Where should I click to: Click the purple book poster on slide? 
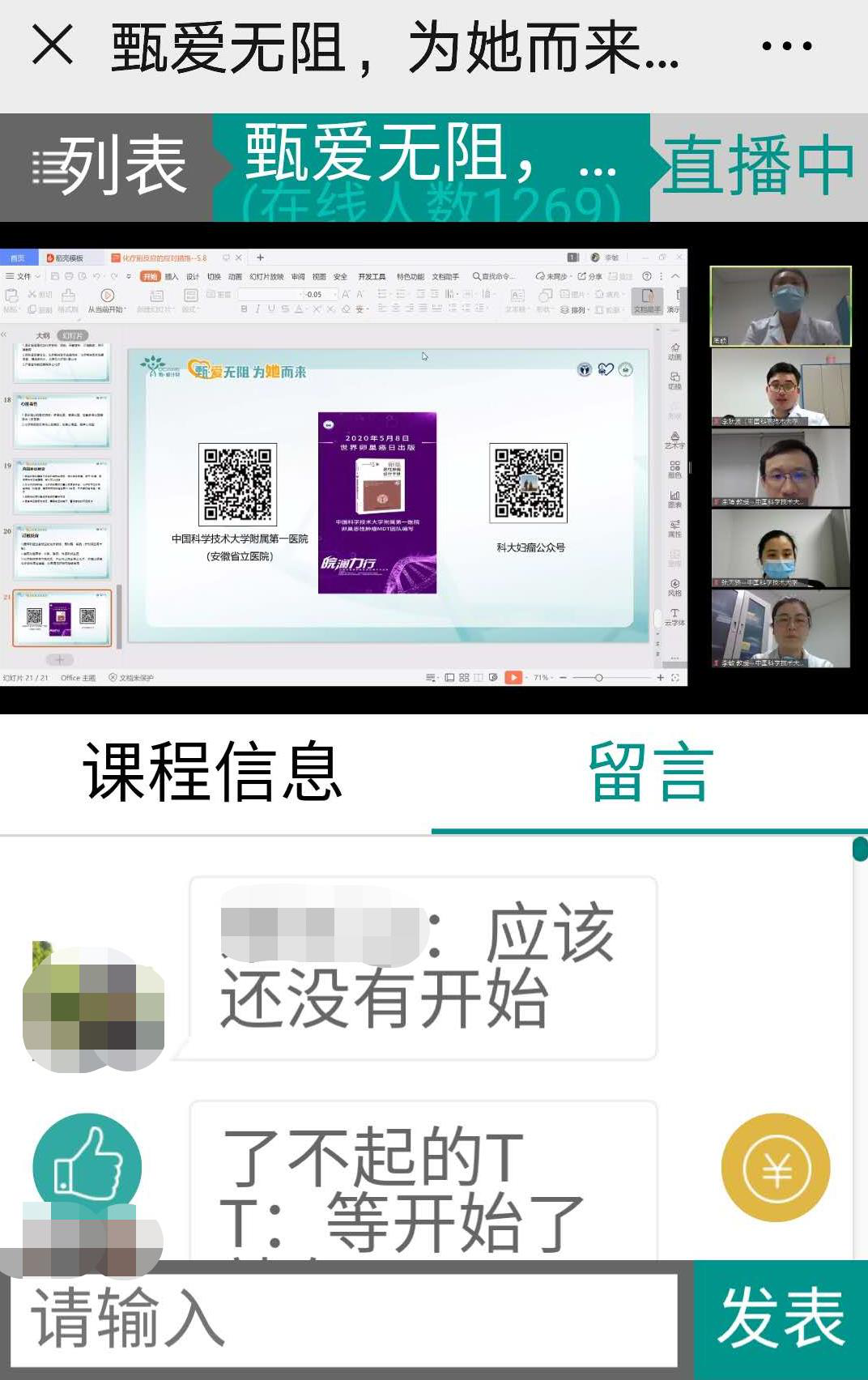click(377, 503)
